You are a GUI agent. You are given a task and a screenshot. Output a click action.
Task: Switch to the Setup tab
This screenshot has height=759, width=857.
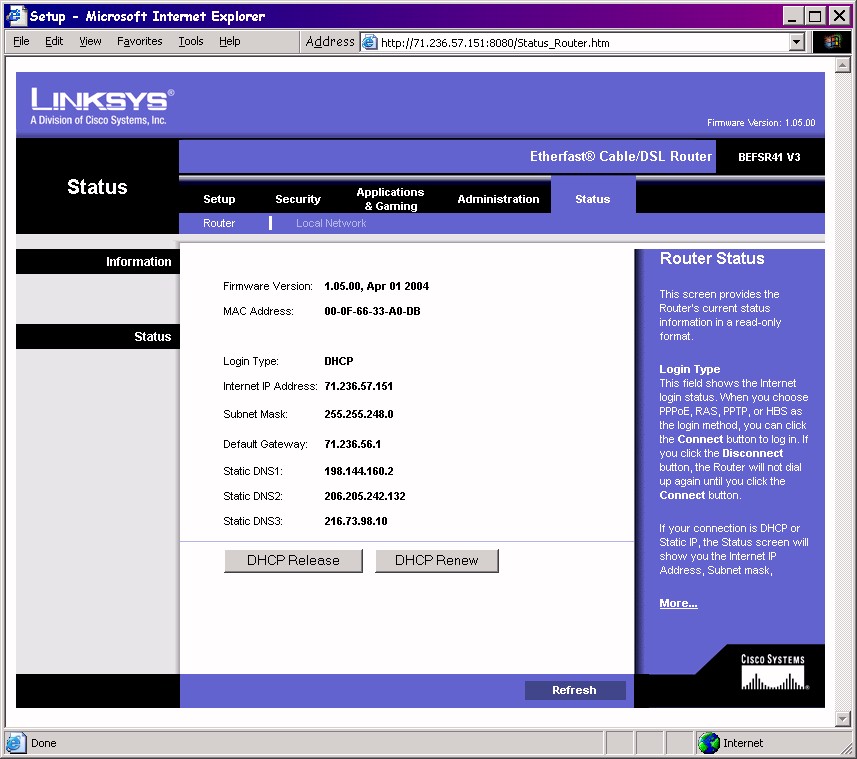(219, 199)
